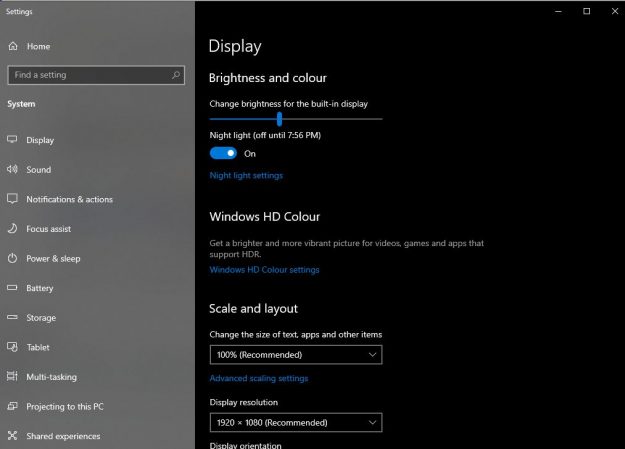
Task: Click the Display resolution label
Action: click(x=244, y=402)
